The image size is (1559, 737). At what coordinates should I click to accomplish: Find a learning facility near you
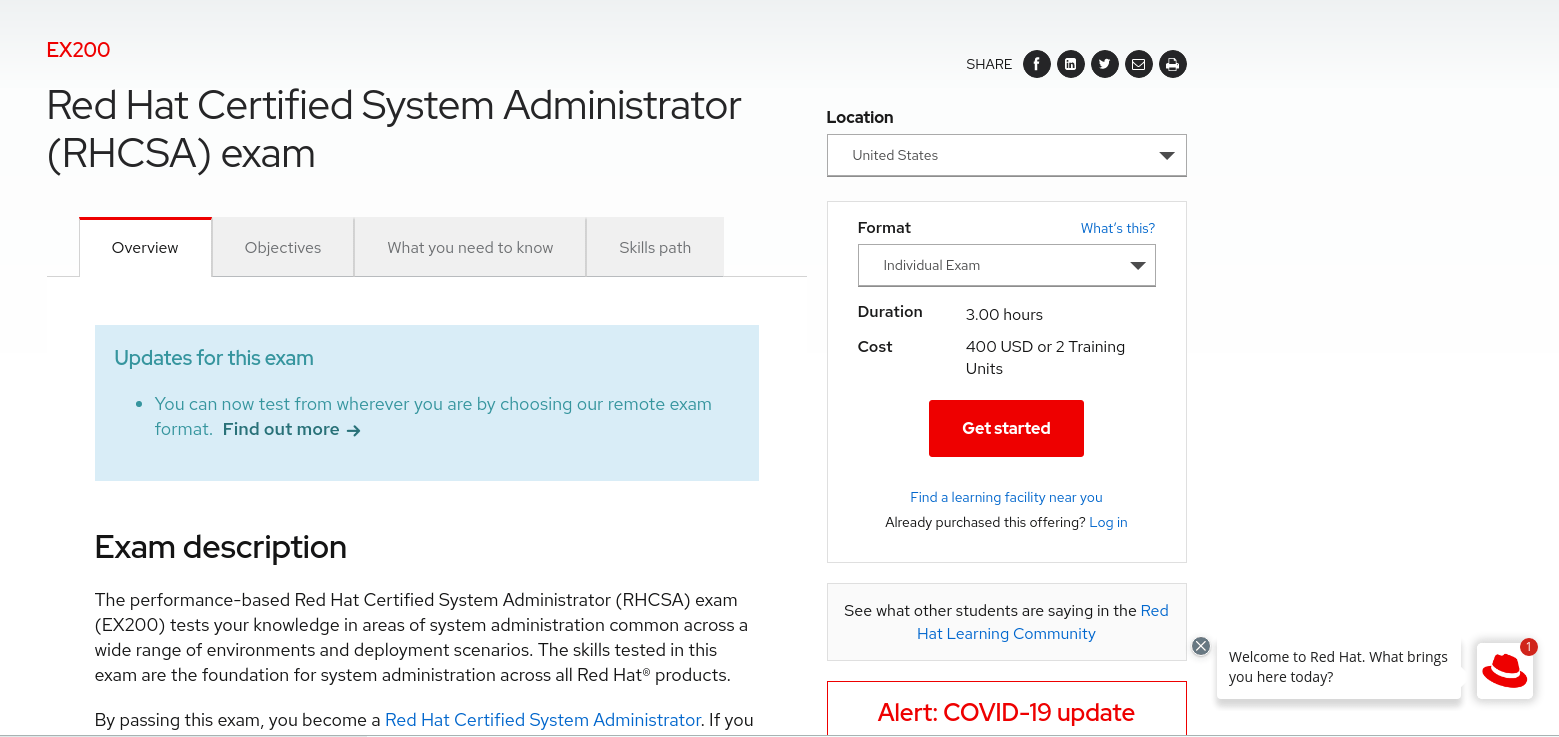(1006, 497)
